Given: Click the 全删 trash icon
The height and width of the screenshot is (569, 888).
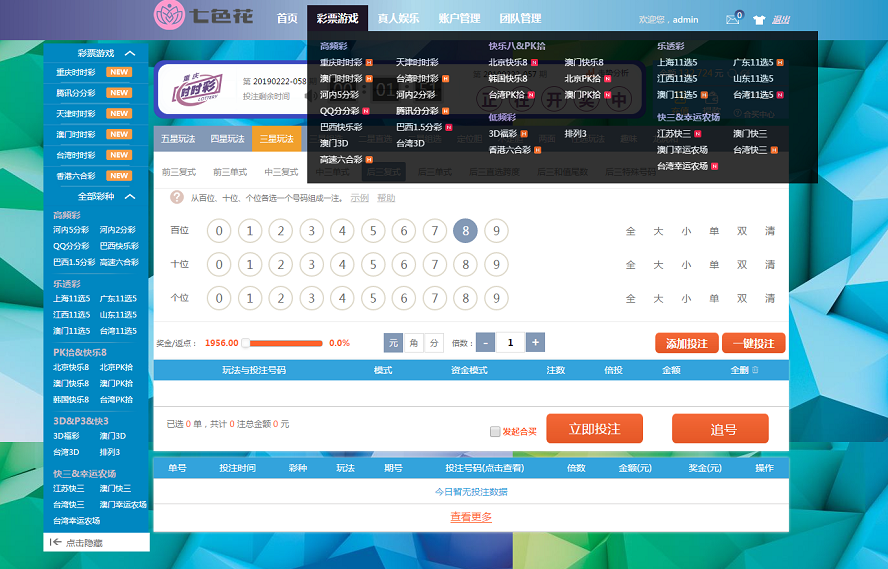Looking at the screenshot, I should [x=755, y=370].
